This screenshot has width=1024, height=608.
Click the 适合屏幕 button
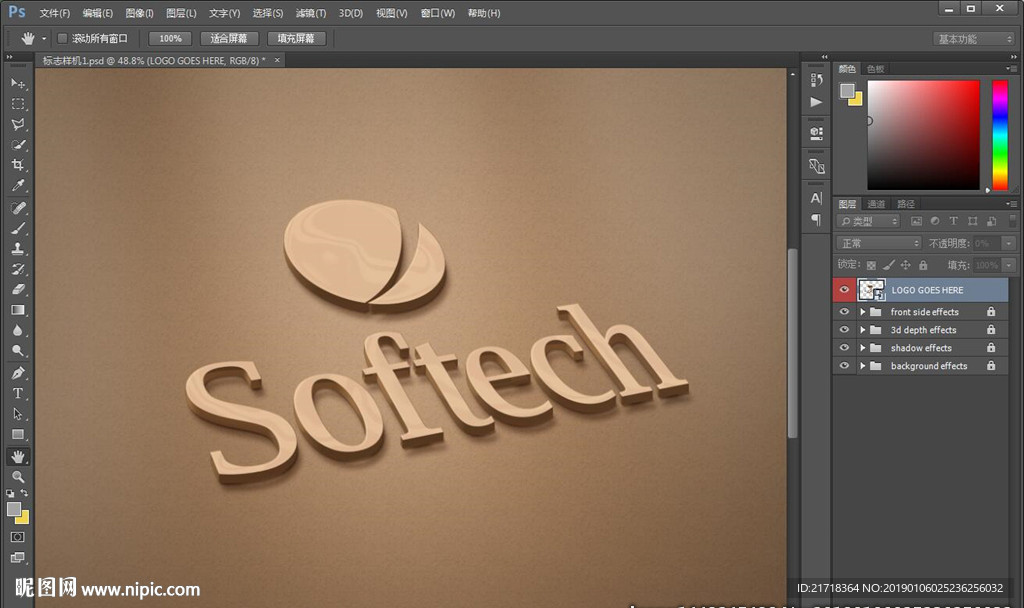(x=229, y=39)
